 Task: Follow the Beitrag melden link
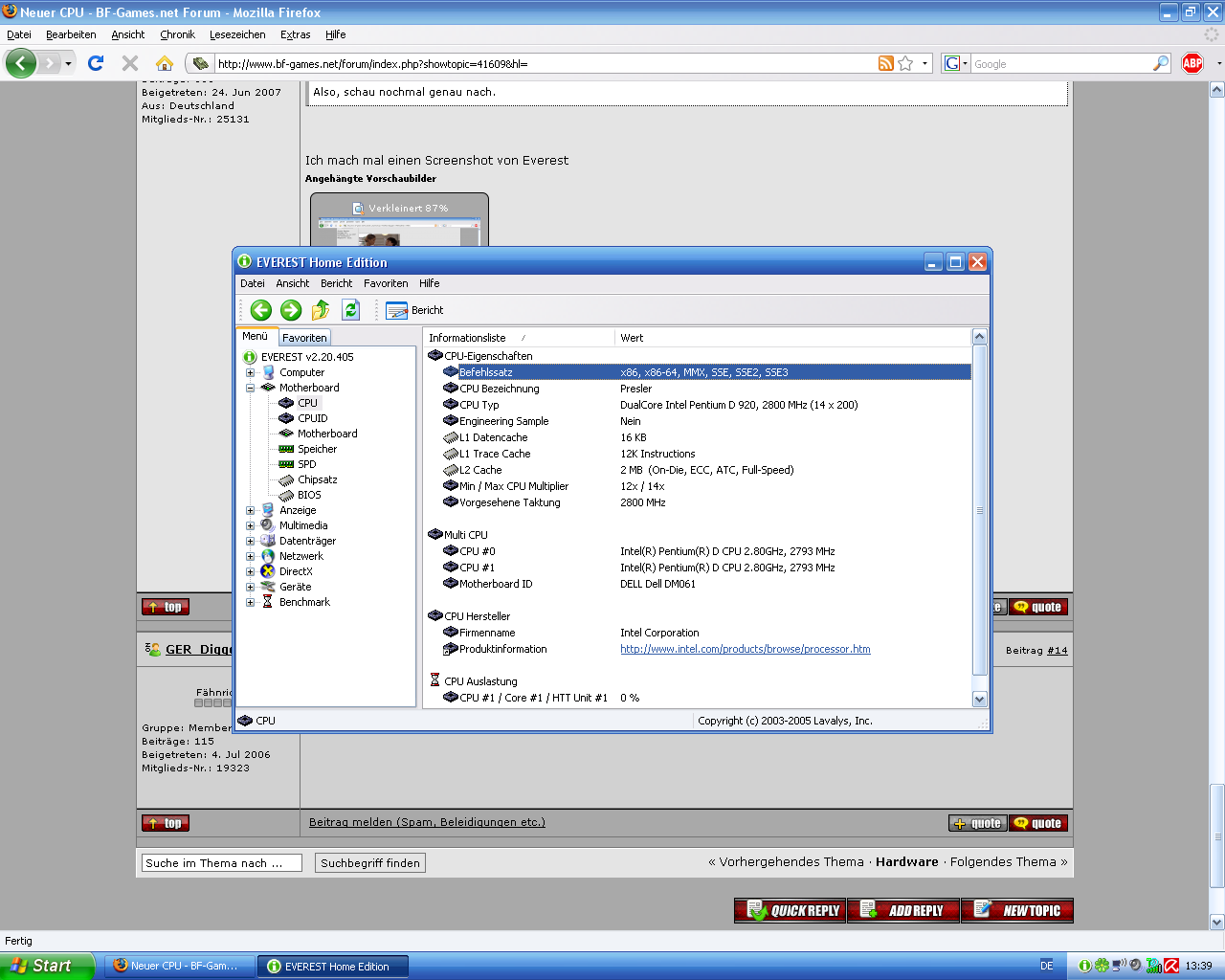(427, 822)
